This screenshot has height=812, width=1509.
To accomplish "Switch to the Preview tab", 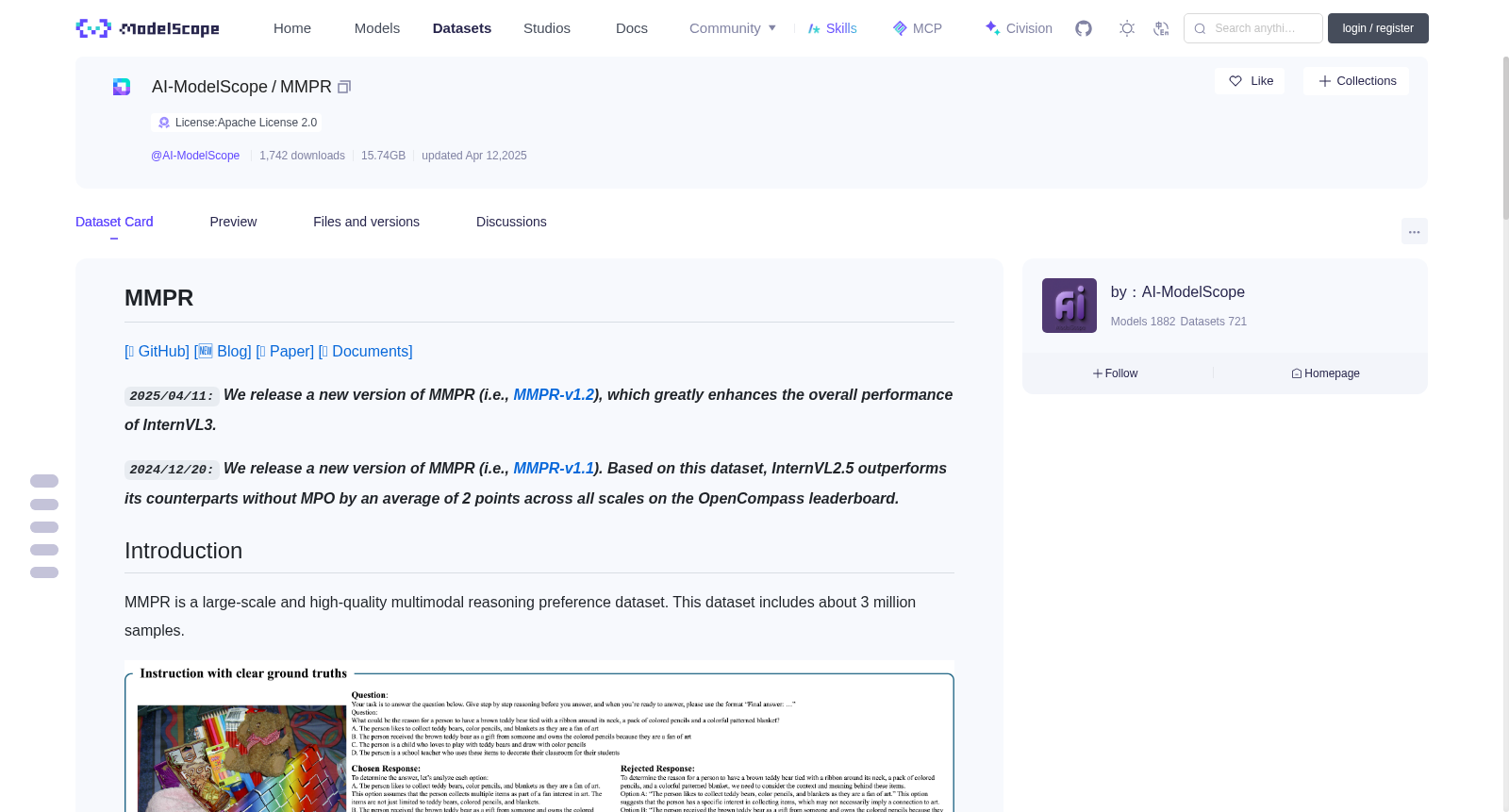I will click(233, 222).
